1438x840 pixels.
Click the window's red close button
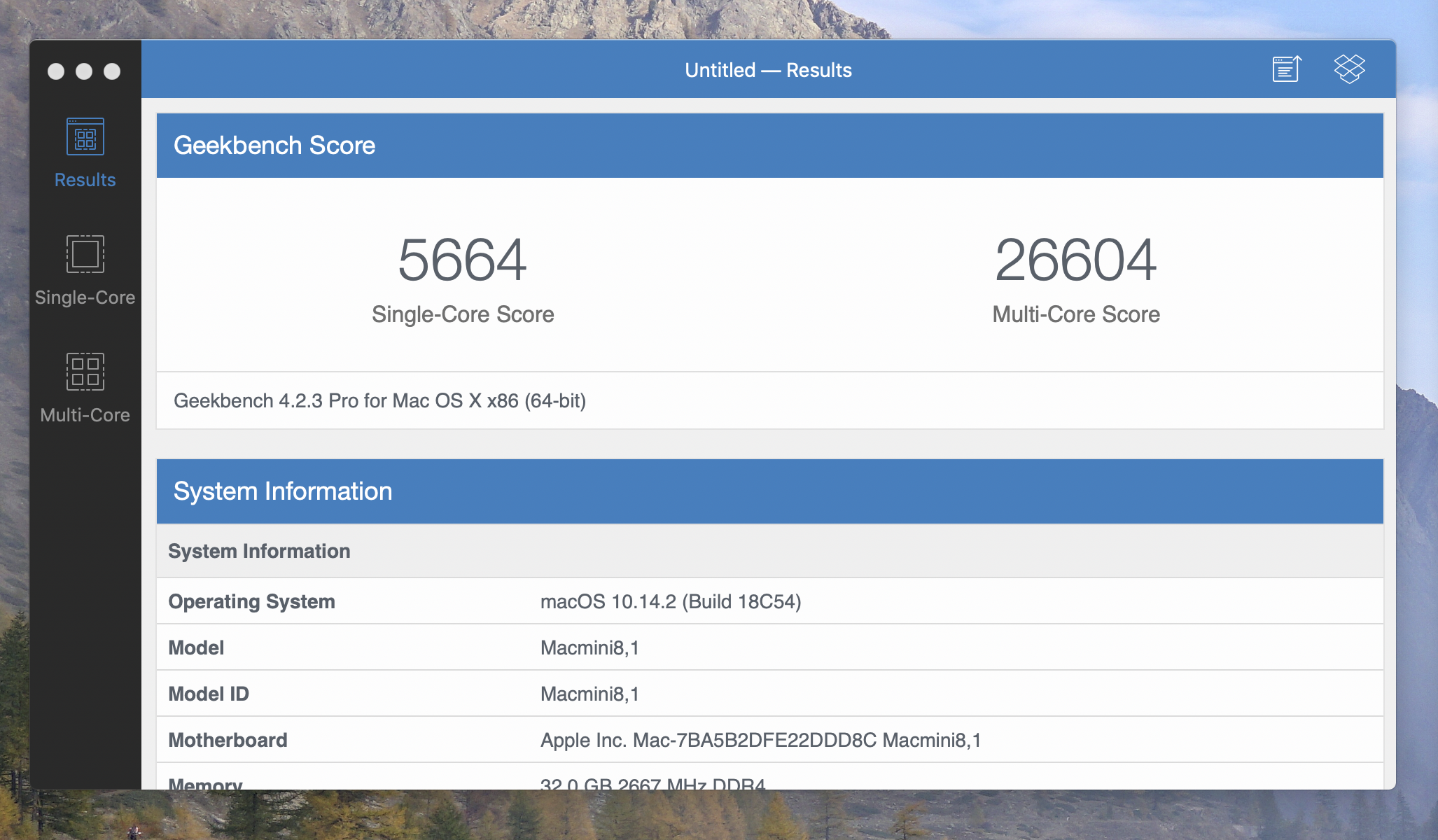[56, 71]
